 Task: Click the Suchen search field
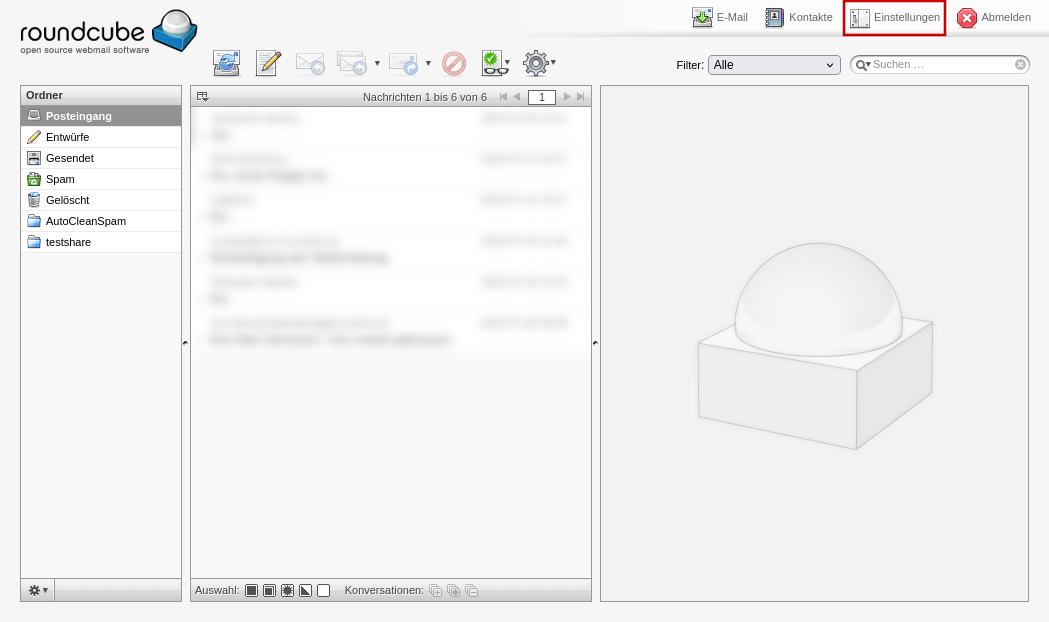(x=940, y=64)
